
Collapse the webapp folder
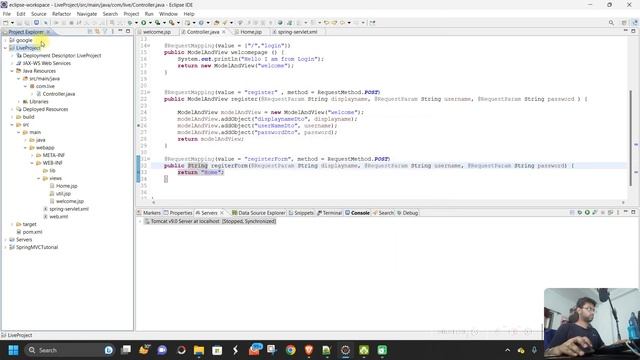pos(25,148)
